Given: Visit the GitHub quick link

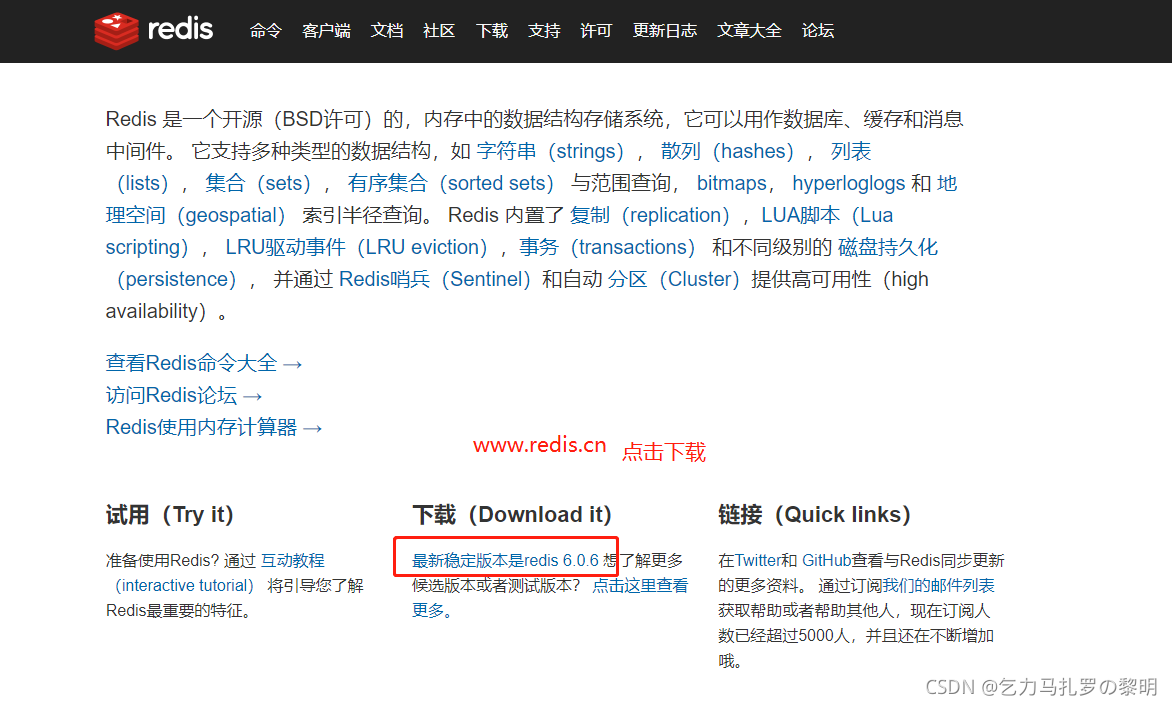Looking at the screenshot, I should (x=826, y=560).
